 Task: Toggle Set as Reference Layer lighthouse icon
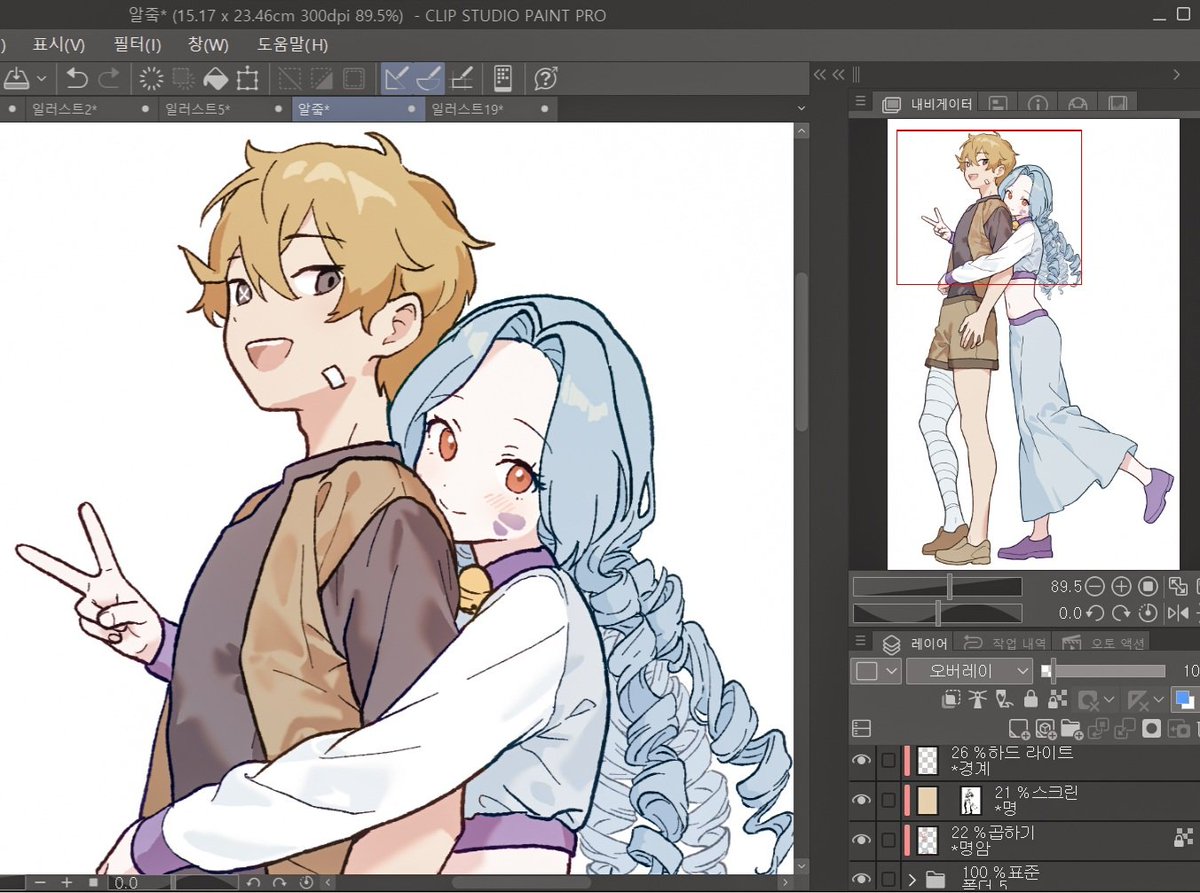[978, 699]
